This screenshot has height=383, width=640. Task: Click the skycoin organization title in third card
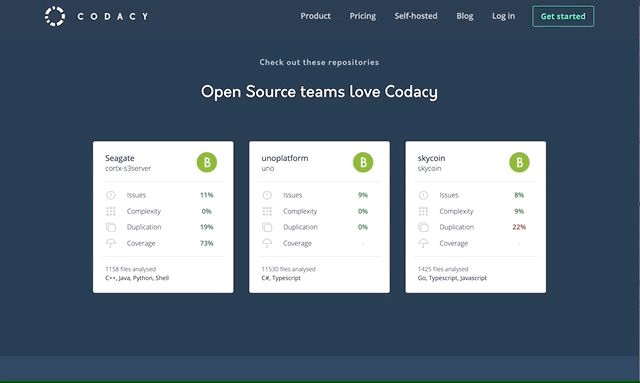point(431,158)
